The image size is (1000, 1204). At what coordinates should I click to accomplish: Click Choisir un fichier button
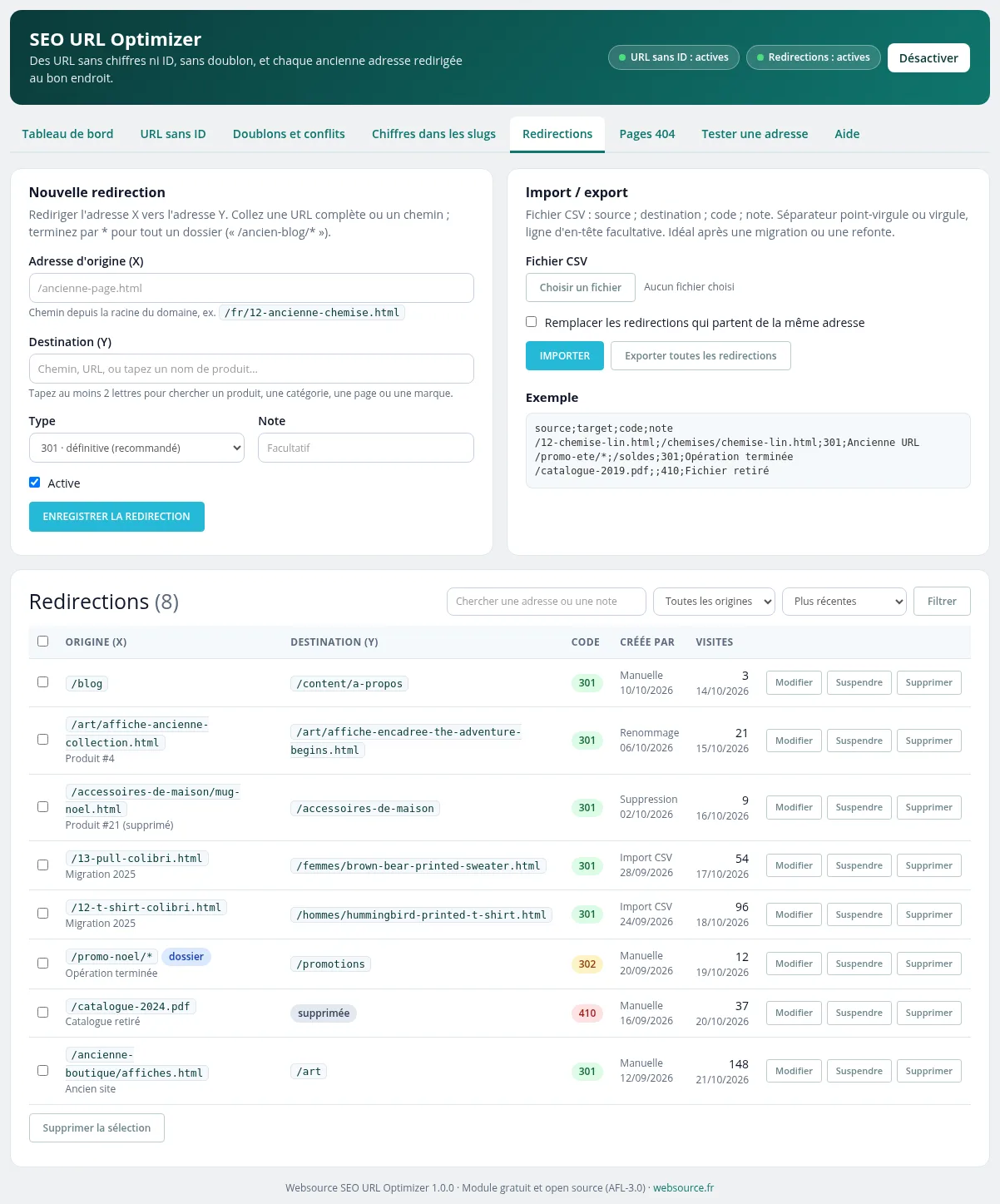tap(581, 288)
